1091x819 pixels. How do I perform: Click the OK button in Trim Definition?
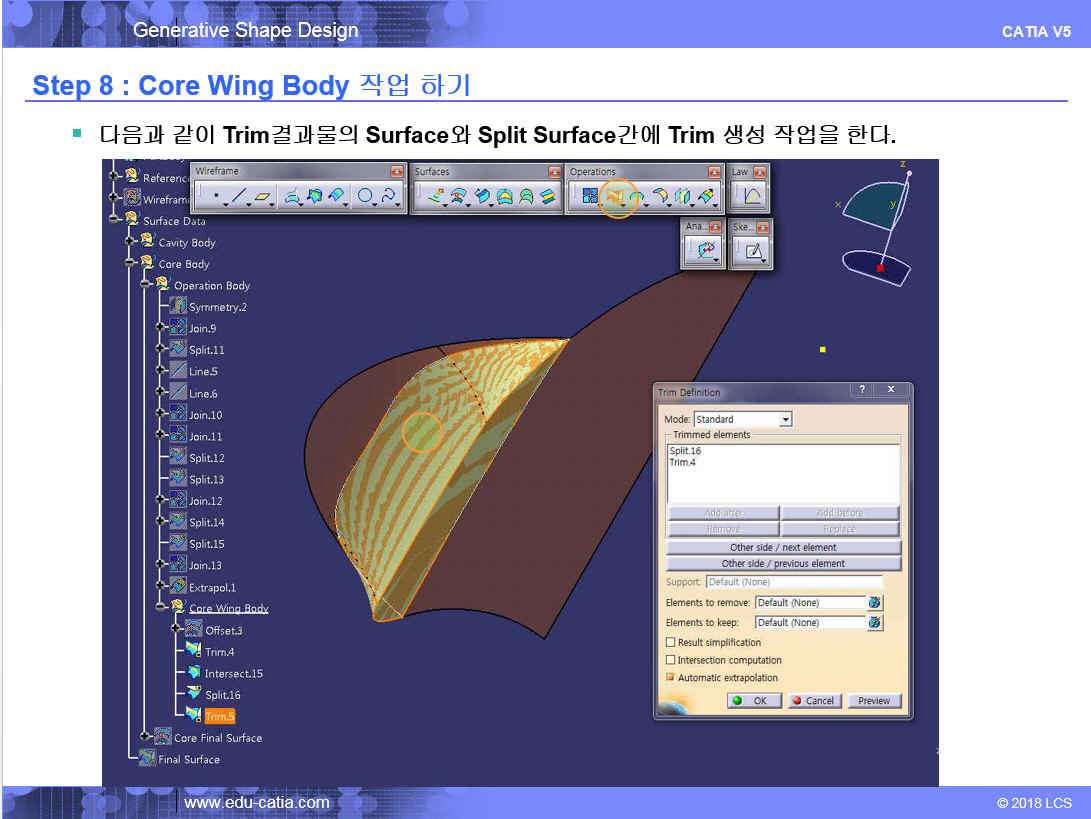coord(752,701)
